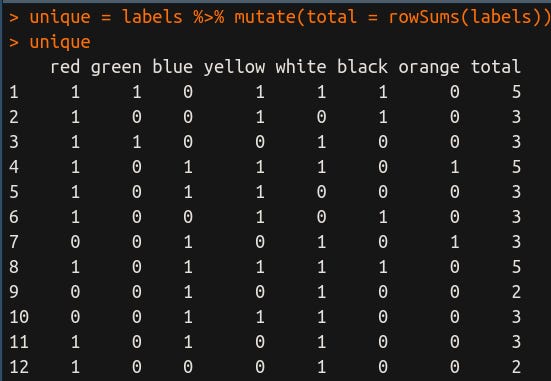This screenshot has height=381, width=551.
Task: Click row index 9 of the output
Action: 14,292
